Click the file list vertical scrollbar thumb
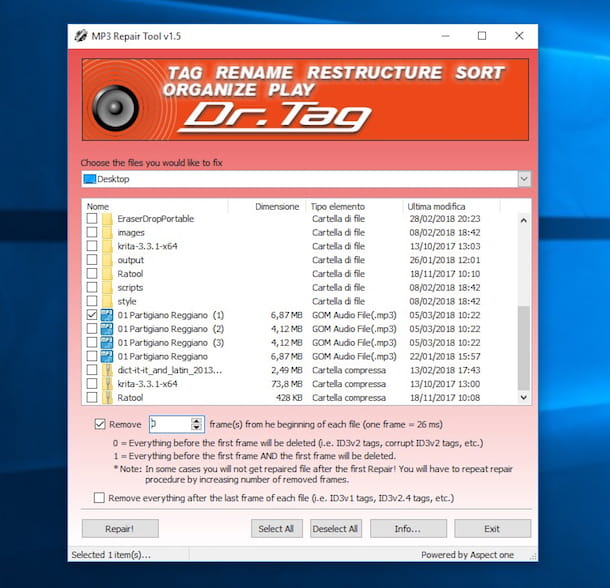The height and width of the screenshot is (588, 610). (x=524, y=348)
